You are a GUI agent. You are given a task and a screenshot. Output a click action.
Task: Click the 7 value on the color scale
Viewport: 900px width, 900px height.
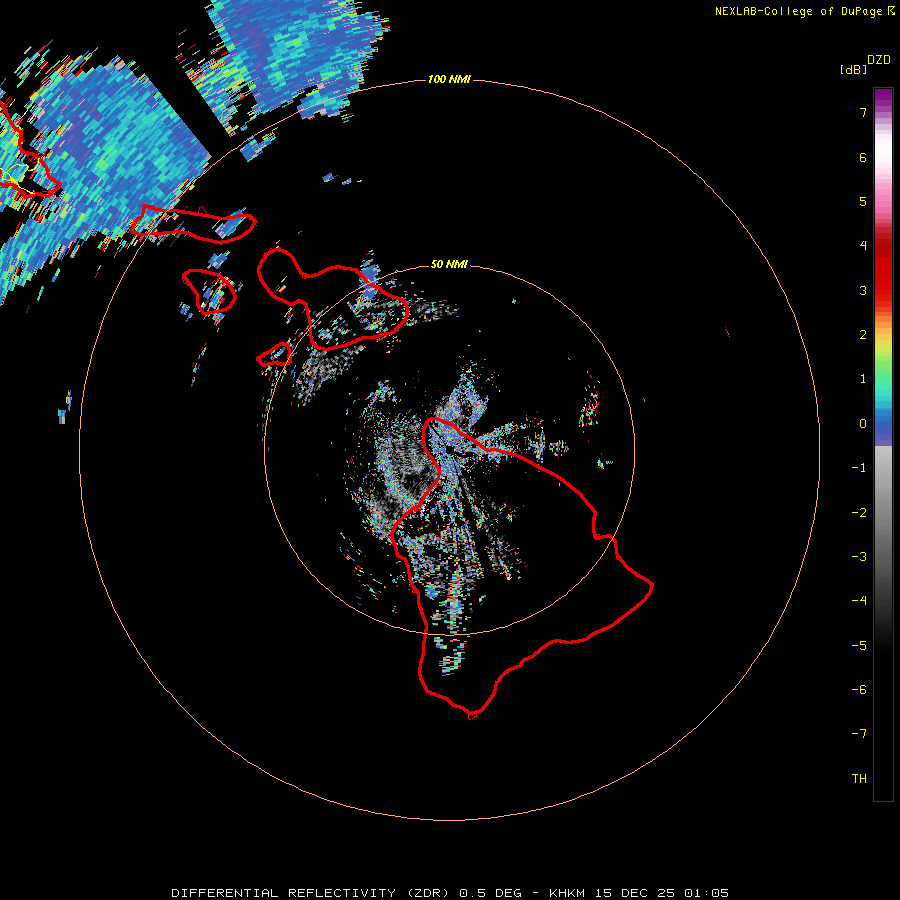click(863, 112)
